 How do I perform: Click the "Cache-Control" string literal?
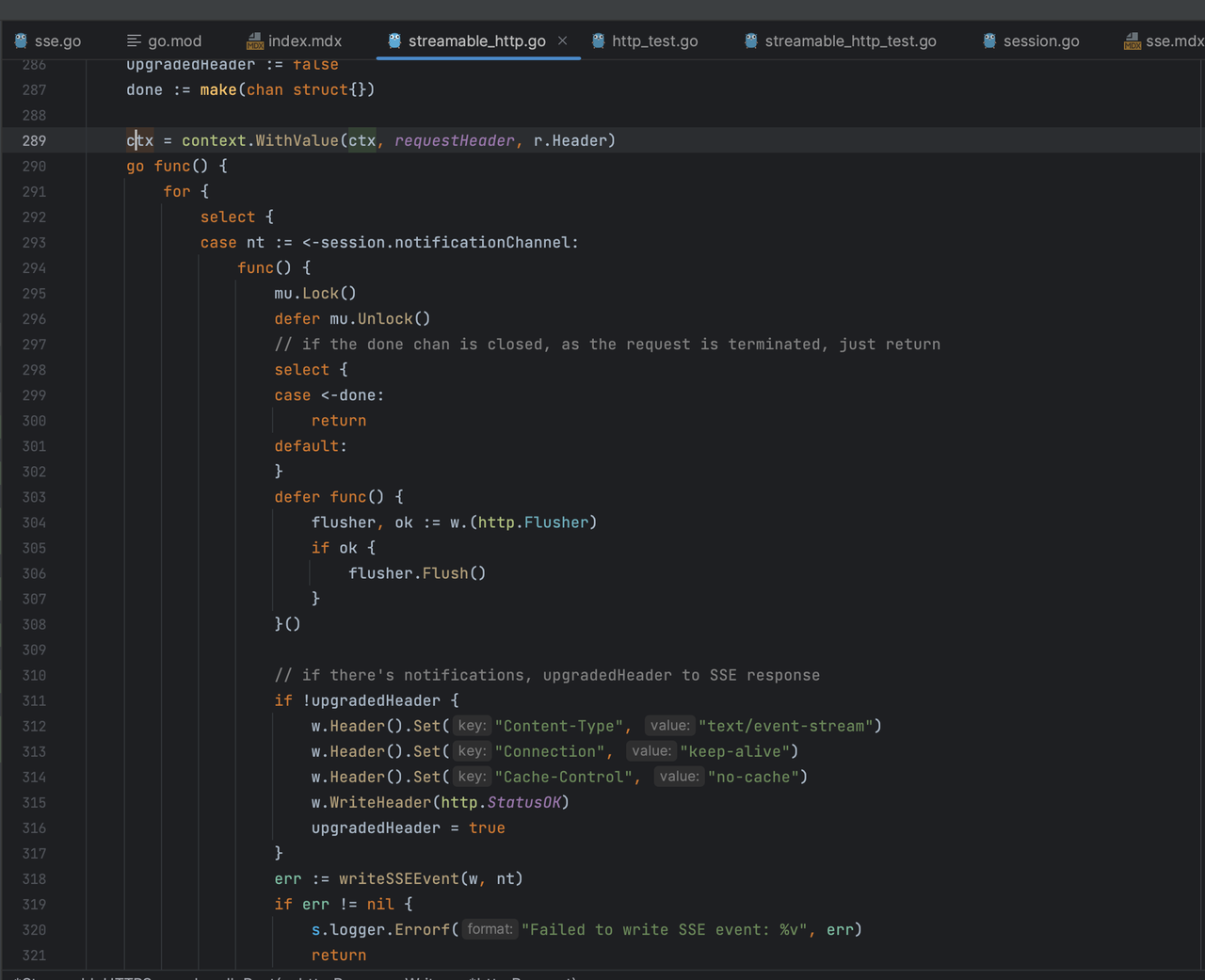pyautogui.click(x=564, y=776)
